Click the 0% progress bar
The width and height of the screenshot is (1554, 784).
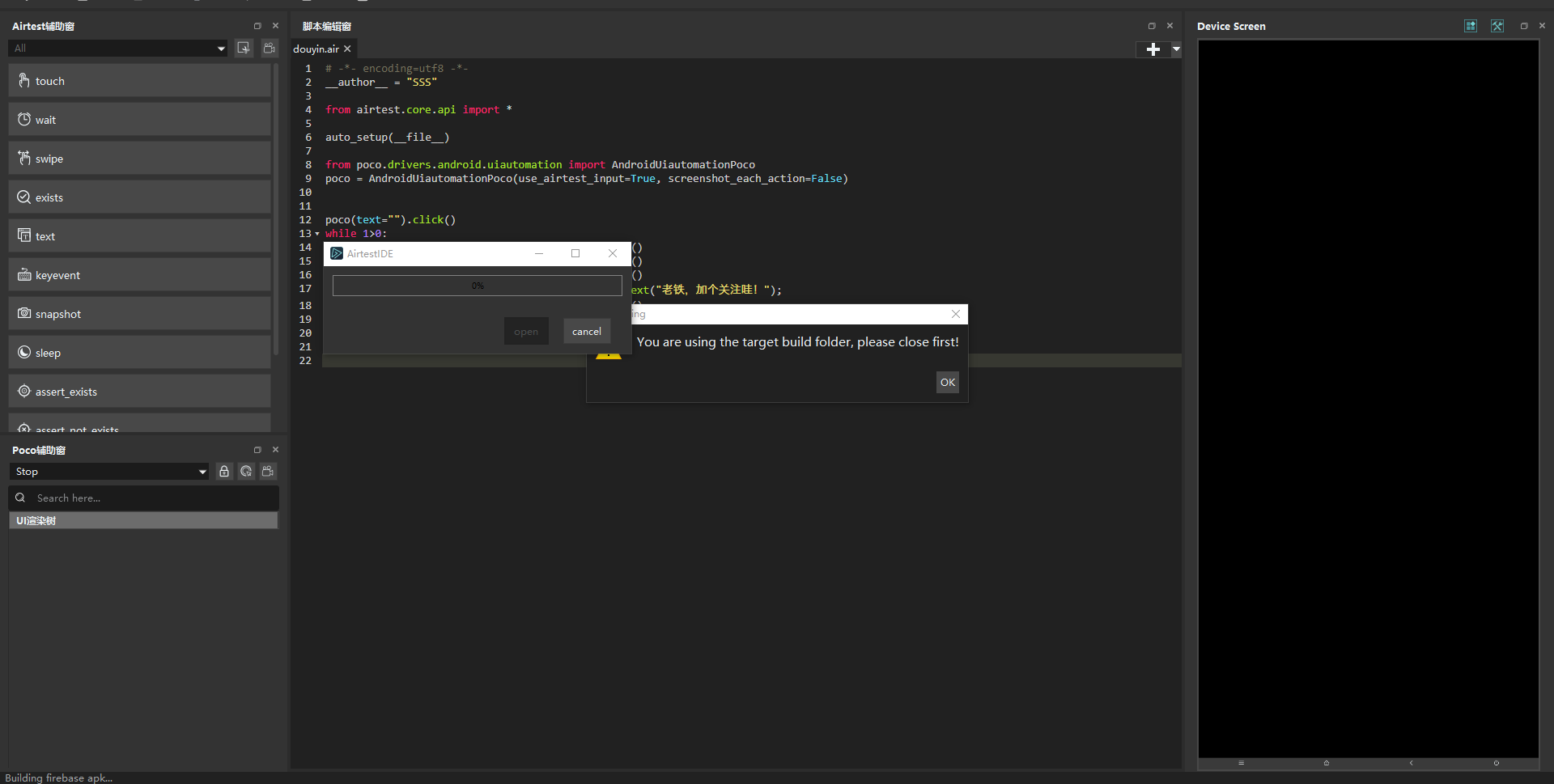[478, 286]
